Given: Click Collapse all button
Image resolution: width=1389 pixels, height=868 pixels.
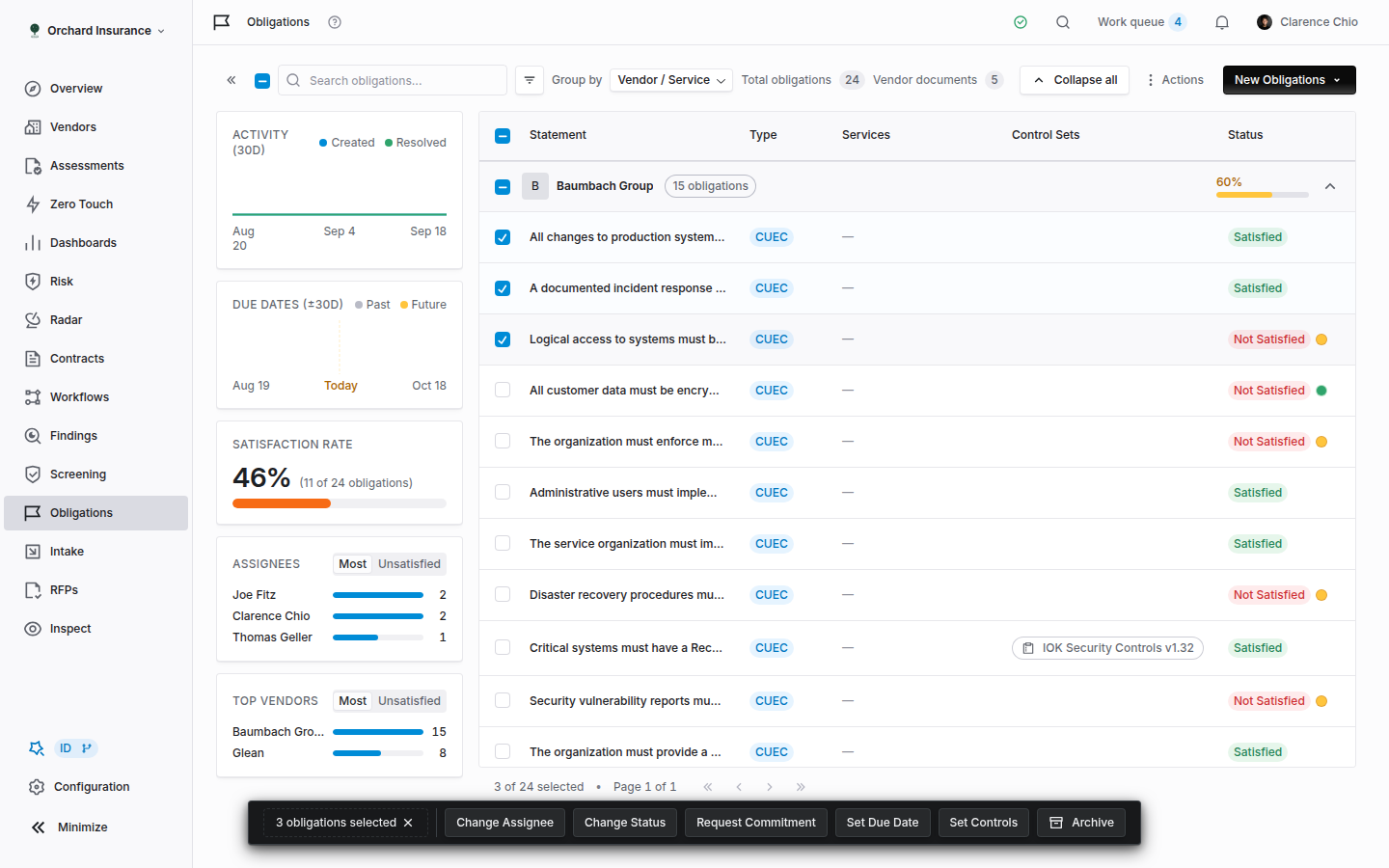Looking at the screenshot, I should [x=1075, y=80].
